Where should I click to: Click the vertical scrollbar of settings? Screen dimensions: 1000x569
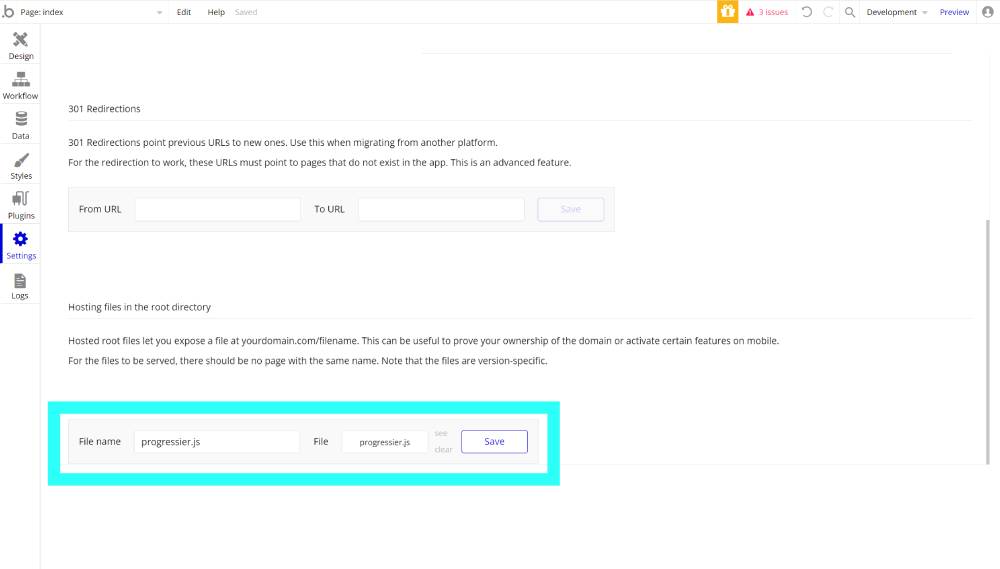[988, 342]
